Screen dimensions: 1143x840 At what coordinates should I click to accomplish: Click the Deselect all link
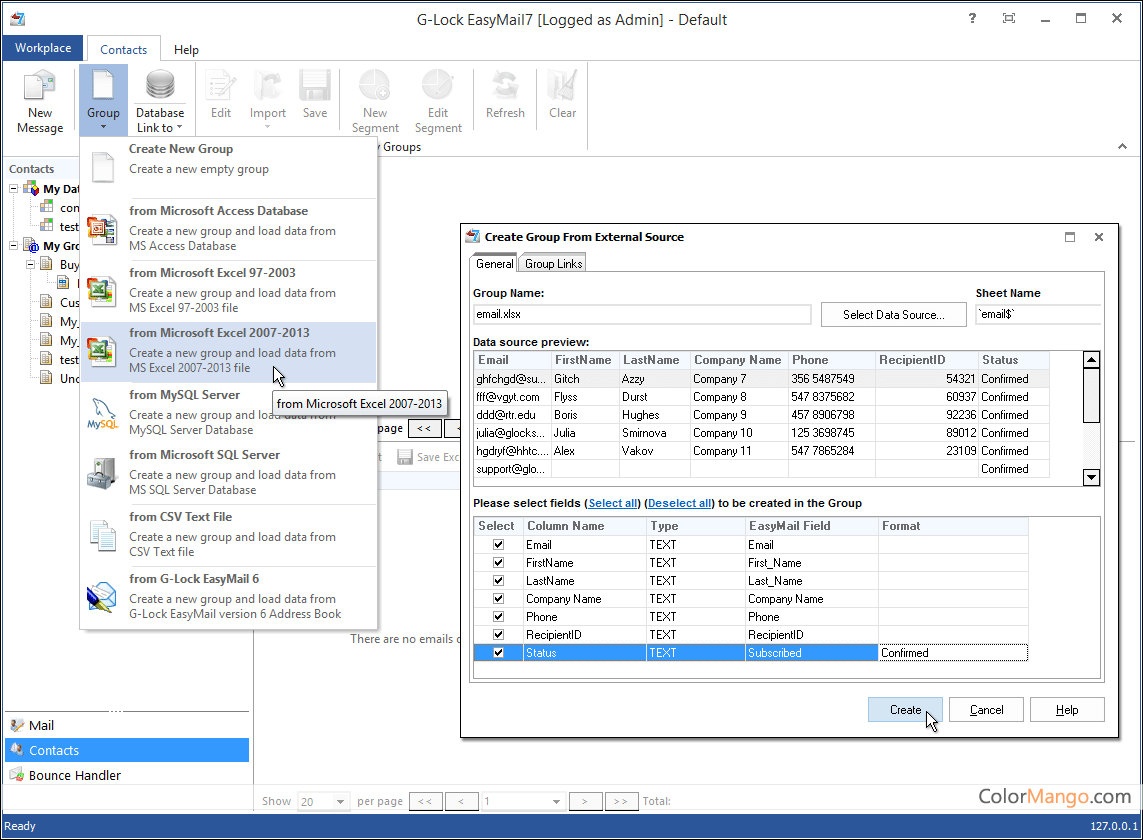pyautogui.click(x=681, y=503)
